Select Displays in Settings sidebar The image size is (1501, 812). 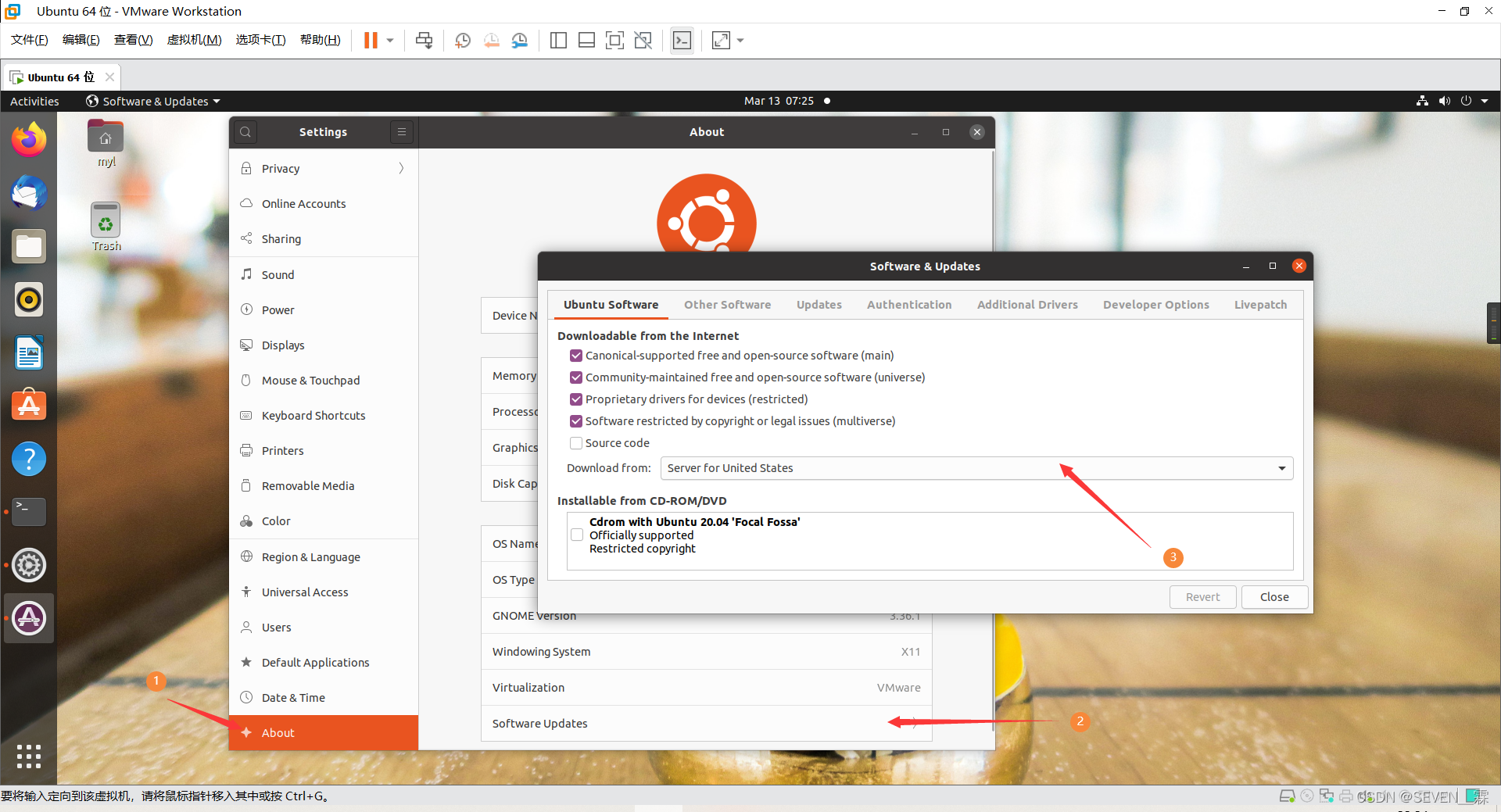324,345
